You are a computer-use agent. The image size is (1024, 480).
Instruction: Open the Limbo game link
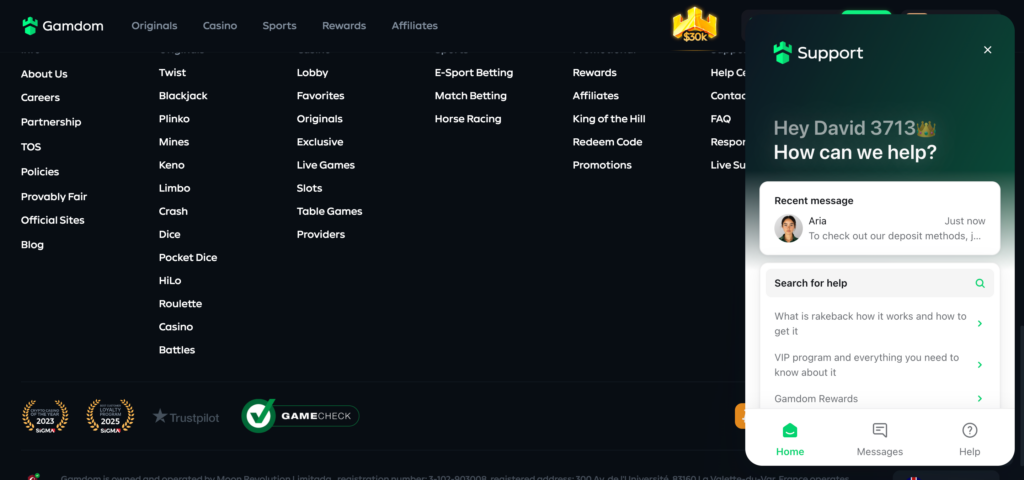click(x=174, y=188)
